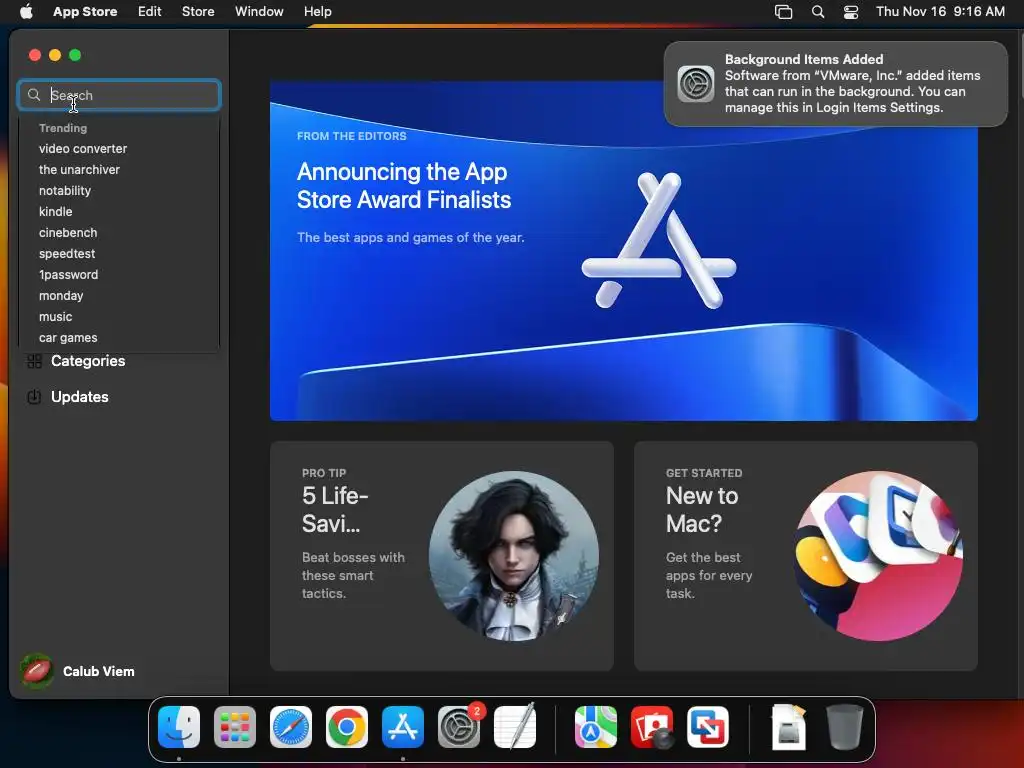This screenshot has width=1024, height=768.
Task: Select trending search "car games"
Action: [68, 338]
